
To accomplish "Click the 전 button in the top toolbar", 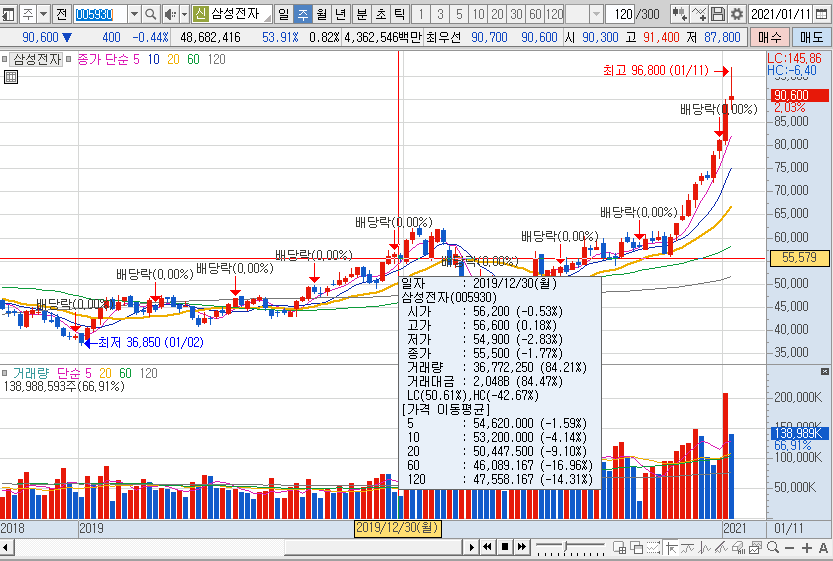I will pos(62,14).
